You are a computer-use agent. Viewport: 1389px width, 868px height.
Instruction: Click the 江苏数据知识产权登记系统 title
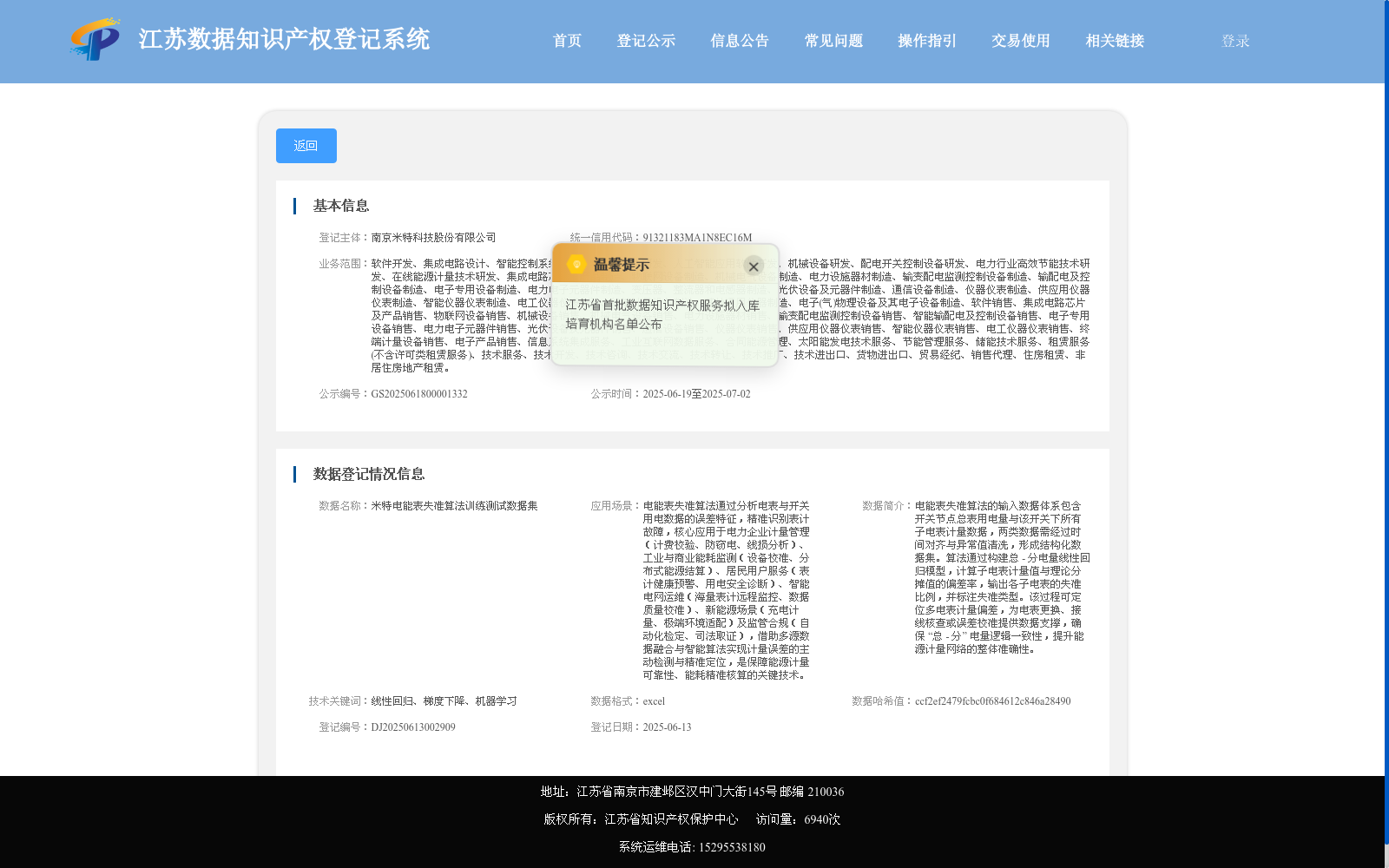click(x=285, y=39)
